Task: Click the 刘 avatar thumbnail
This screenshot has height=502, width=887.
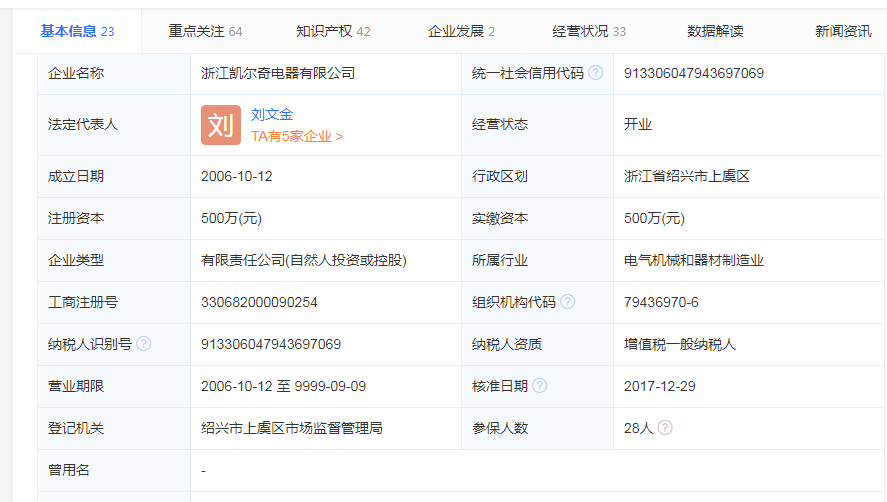Action: coord(221,125)
